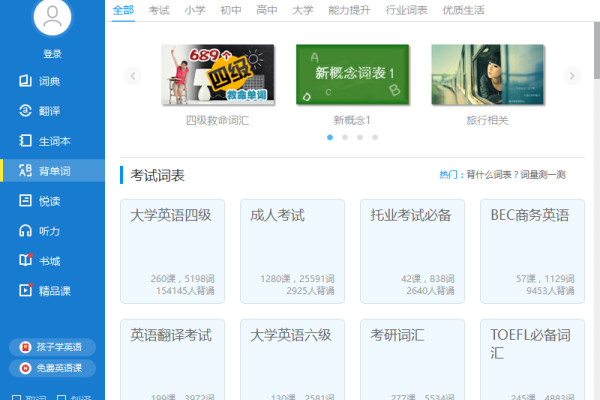This screenshot has width=600, height=400.
Task: Click the 免费英语课 promo button
Action: click(52, 368)
